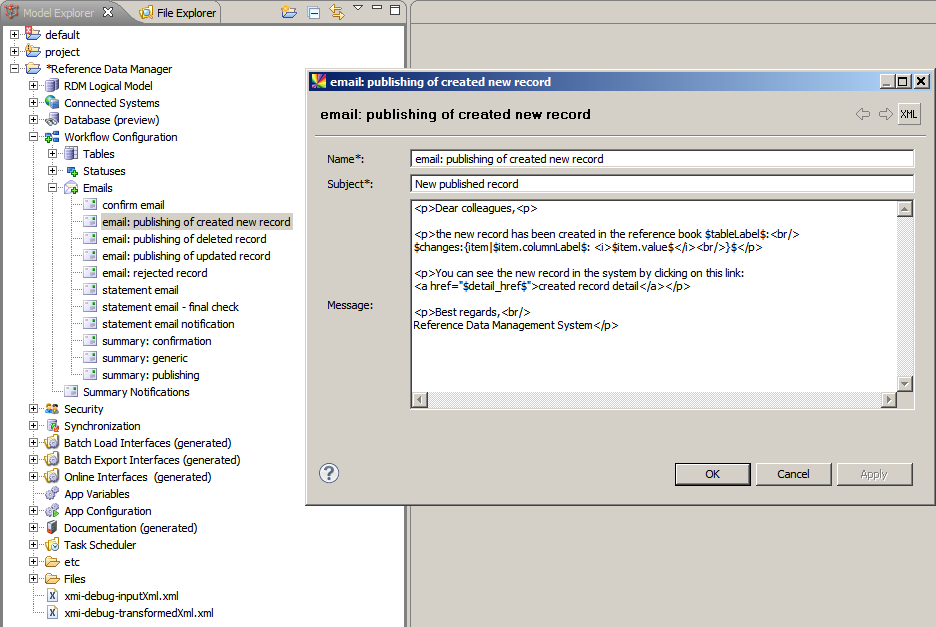Click the open folder toolbar icon

[x=289, y=12]
